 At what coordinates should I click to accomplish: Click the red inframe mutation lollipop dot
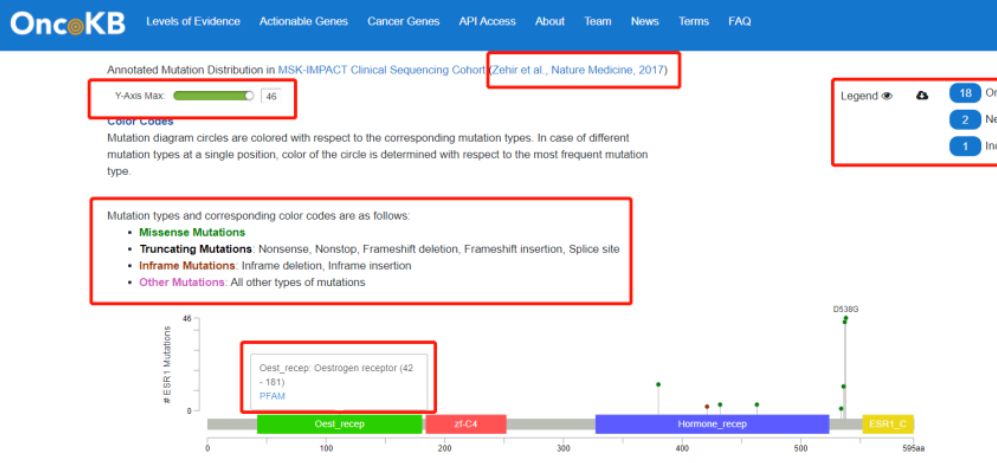pos(707,407)
